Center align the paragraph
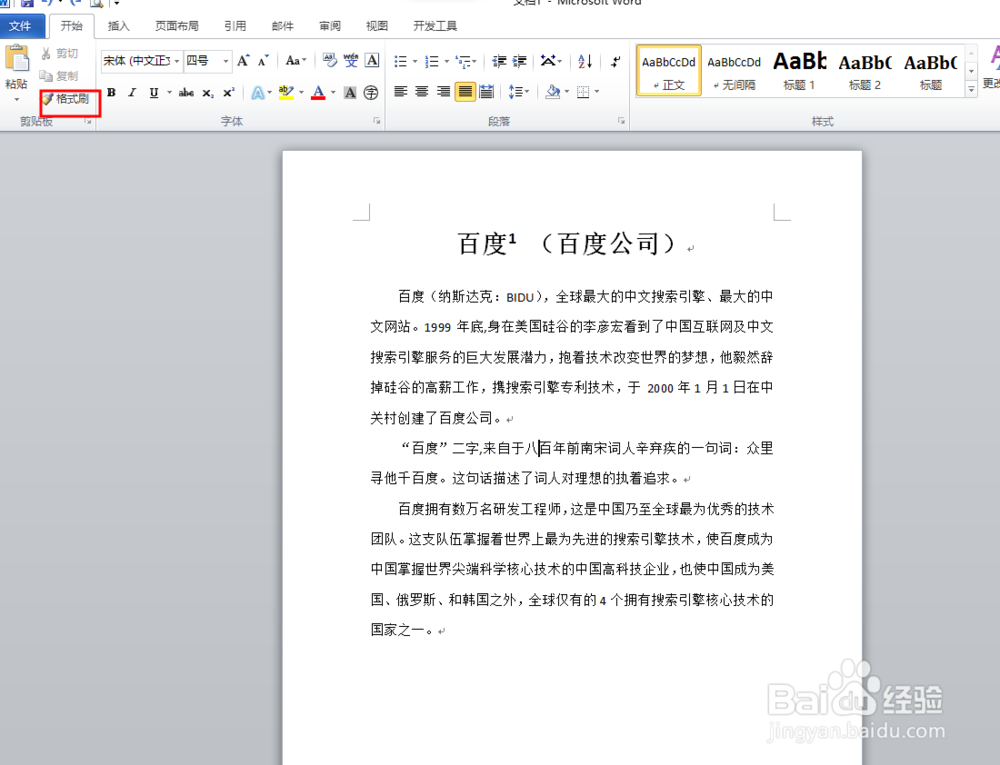This screenshot has height=765, width=1000. 422,92
